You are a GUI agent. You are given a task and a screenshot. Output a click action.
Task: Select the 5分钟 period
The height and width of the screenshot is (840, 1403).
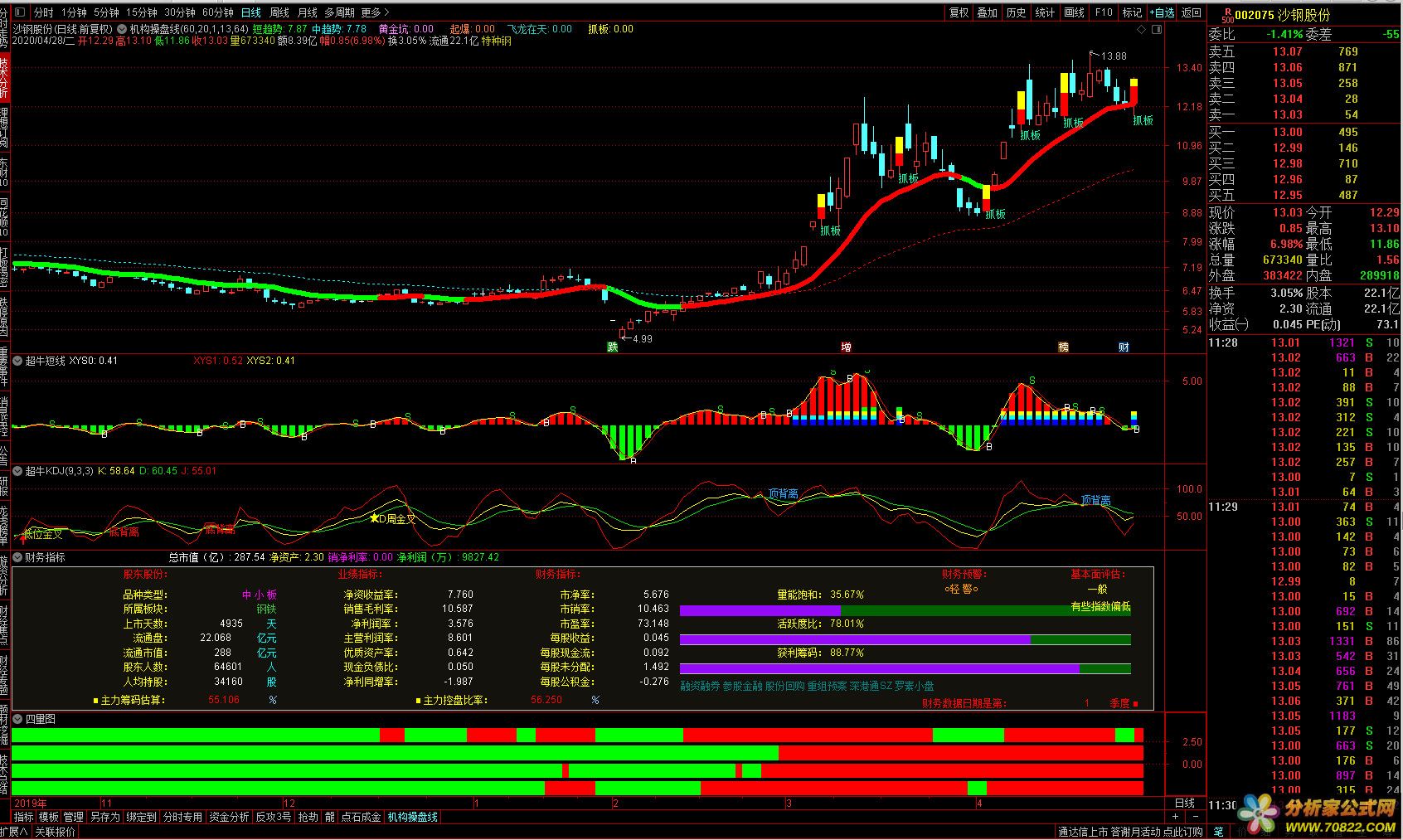click(x=106, y=12)
